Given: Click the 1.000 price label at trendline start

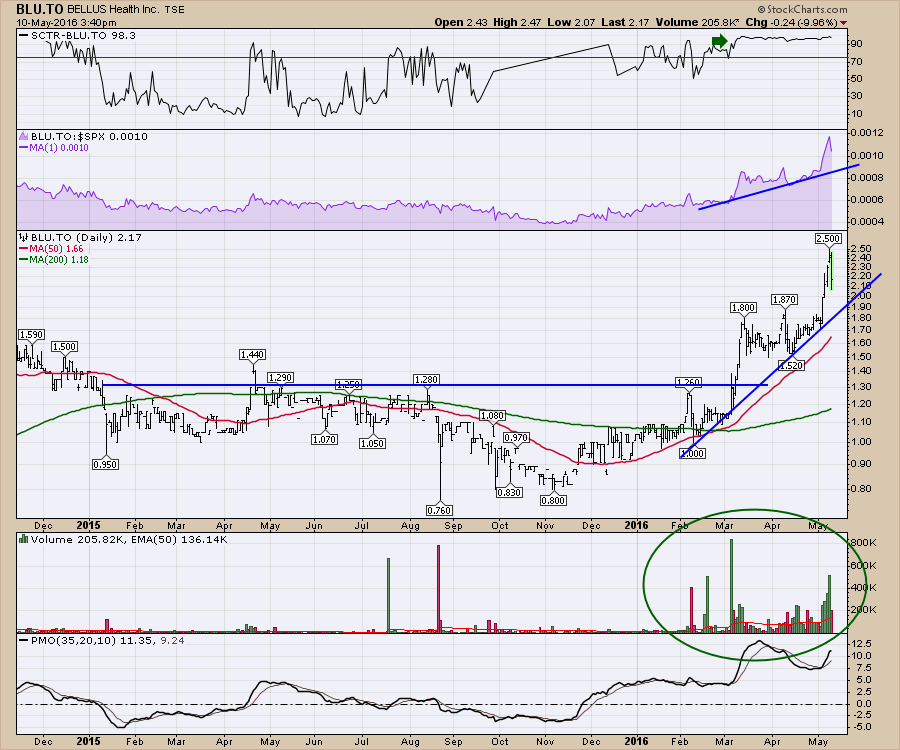Looking at the screenshot, I should 693,453.
